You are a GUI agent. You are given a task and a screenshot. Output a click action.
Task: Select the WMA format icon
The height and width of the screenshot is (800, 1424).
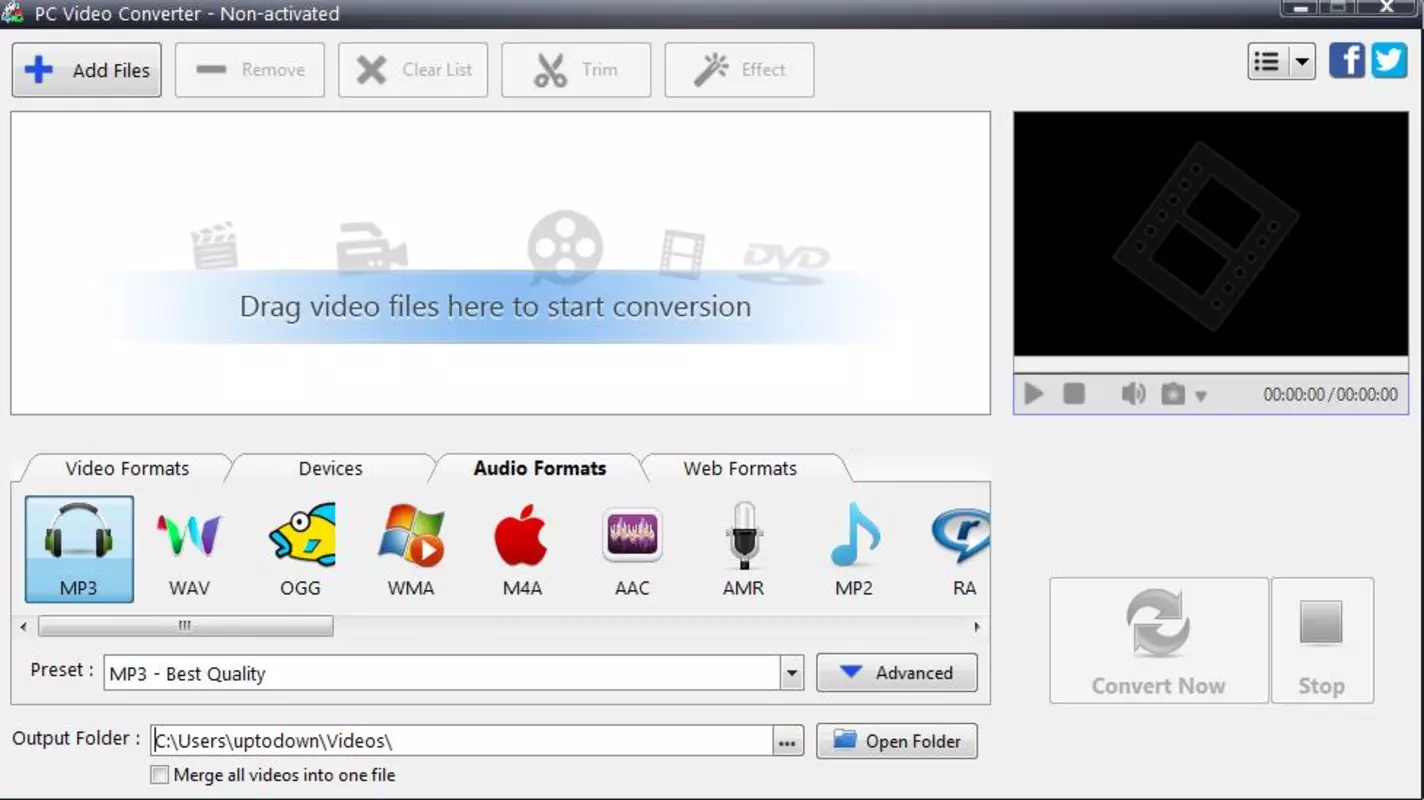tap(411, 549)
